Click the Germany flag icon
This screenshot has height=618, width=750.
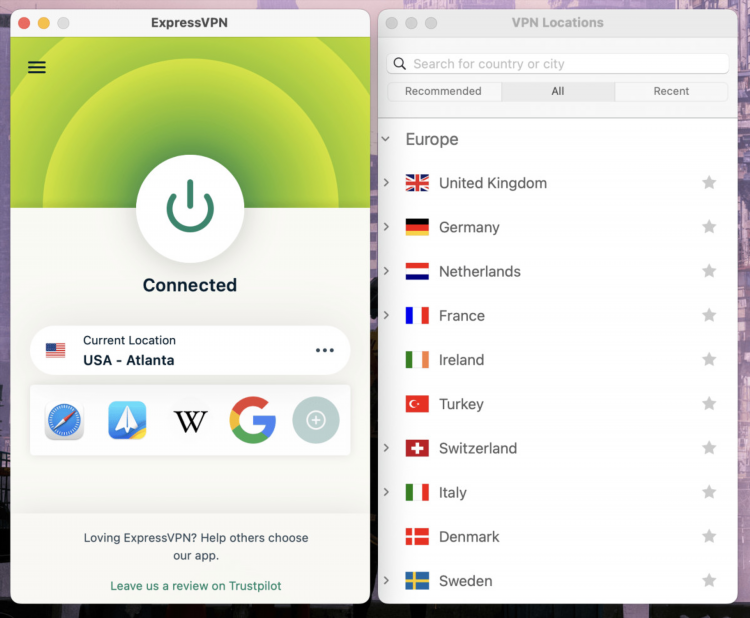click(x=417, y=227)
